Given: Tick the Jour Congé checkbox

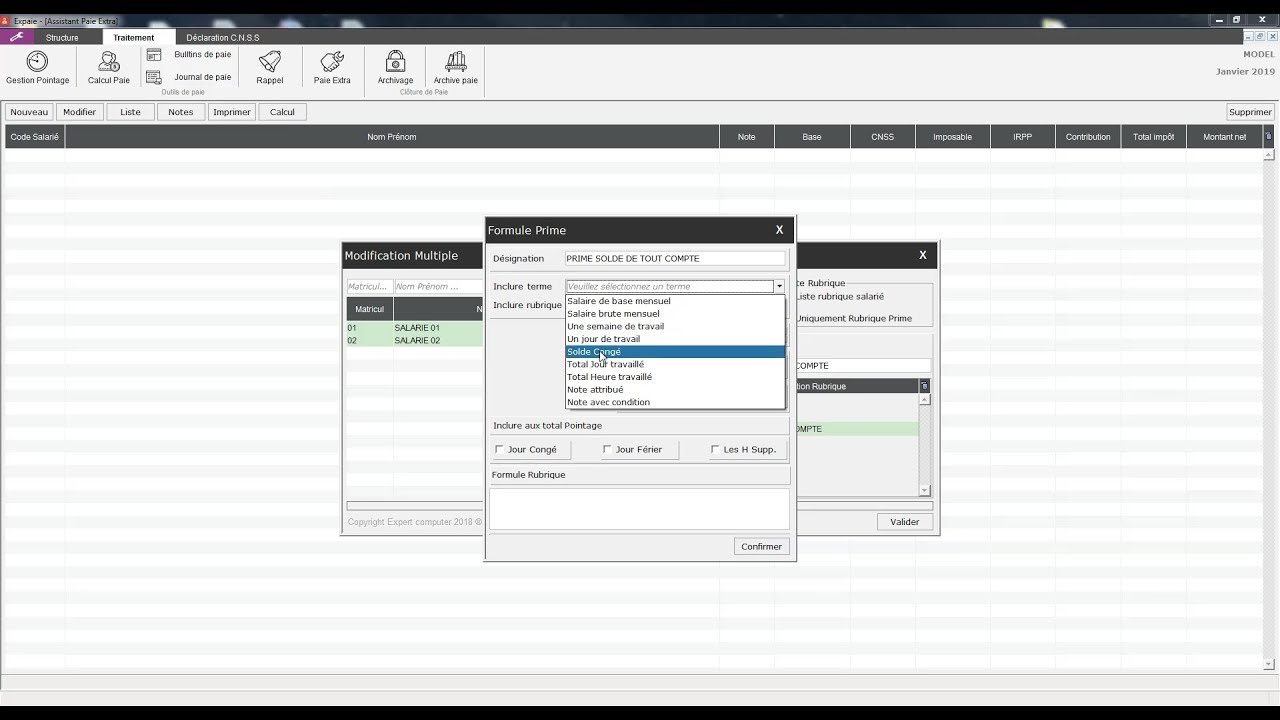Looking at the screenshot, I should 500,450.
